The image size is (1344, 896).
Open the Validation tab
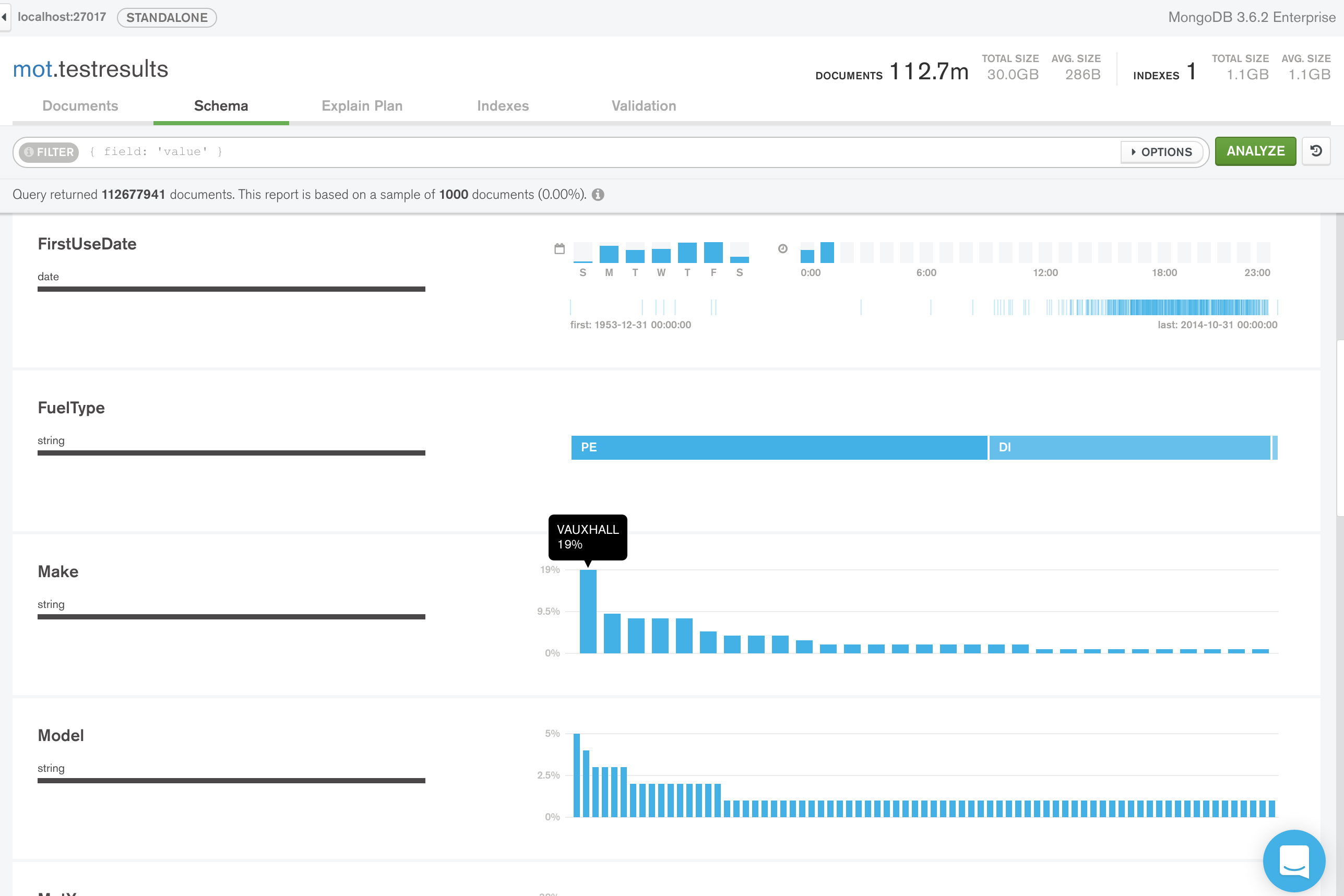(644, 106)
